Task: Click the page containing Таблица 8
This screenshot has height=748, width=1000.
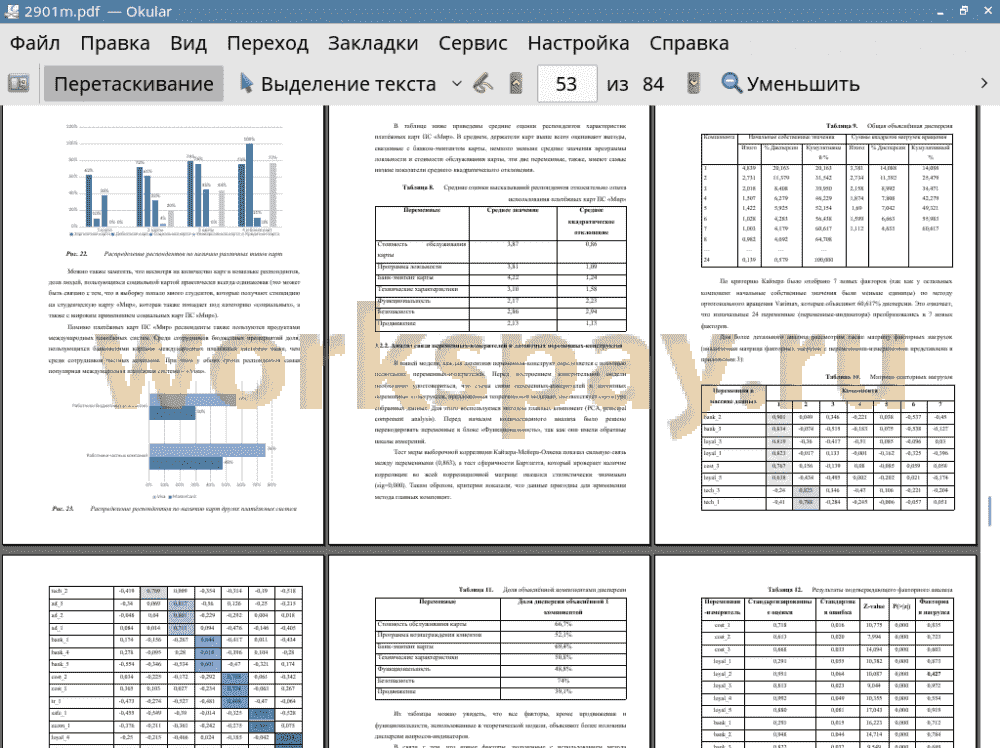Action: pyautogui.click(x=489, y=324)
